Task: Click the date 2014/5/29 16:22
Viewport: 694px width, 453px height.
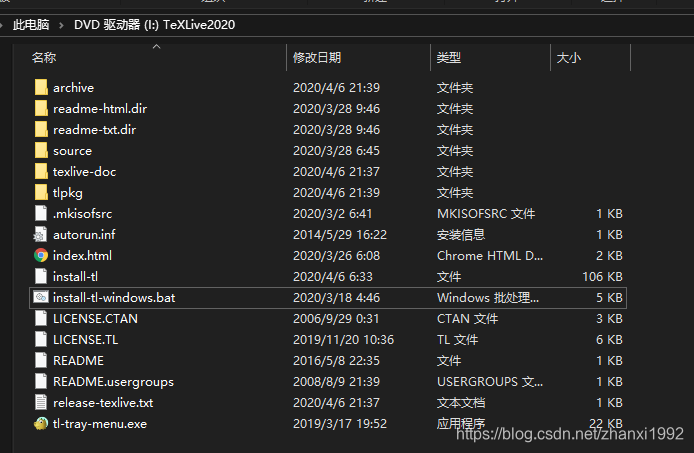Action: [x=340, y=235]
